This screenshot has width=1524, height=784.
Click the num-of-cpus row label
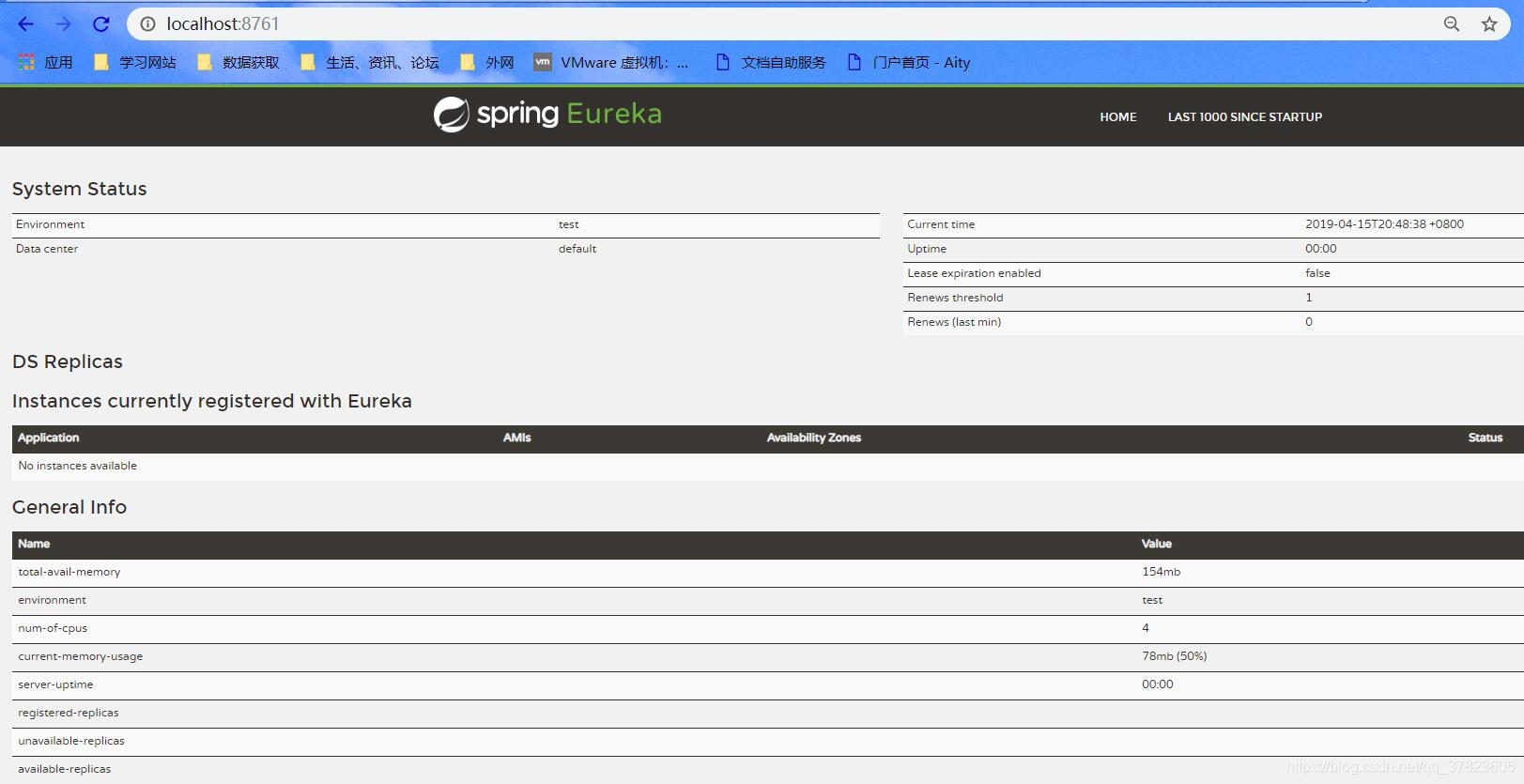pyautogui.click(x=53, y=628)
